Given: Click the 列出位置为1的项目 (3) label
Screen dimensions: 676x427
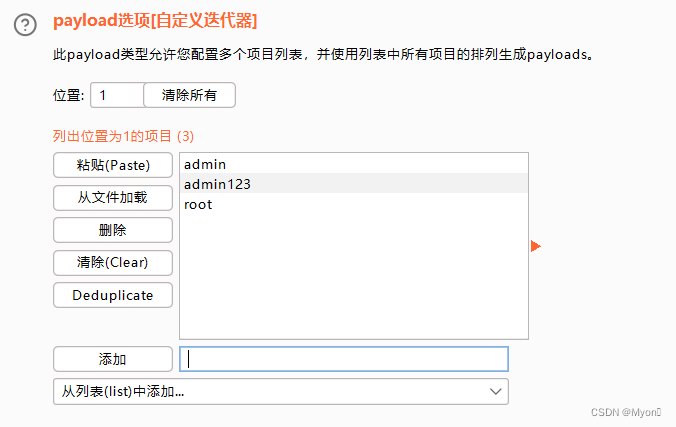Looking at the screenshot, I should [123, 136].
